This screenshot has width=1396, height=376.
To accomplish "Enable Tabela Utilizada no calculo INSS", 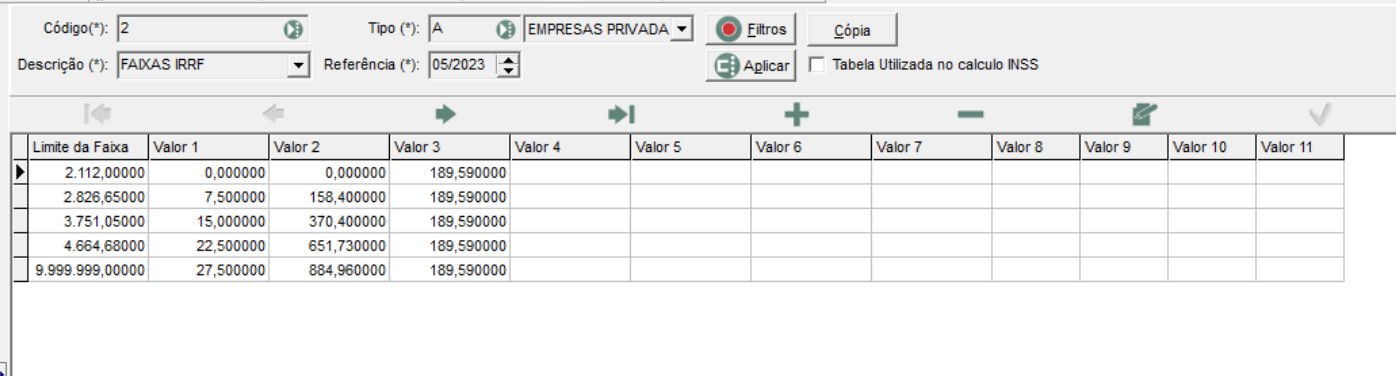I will pyautogui.click(x=817, y=65).
